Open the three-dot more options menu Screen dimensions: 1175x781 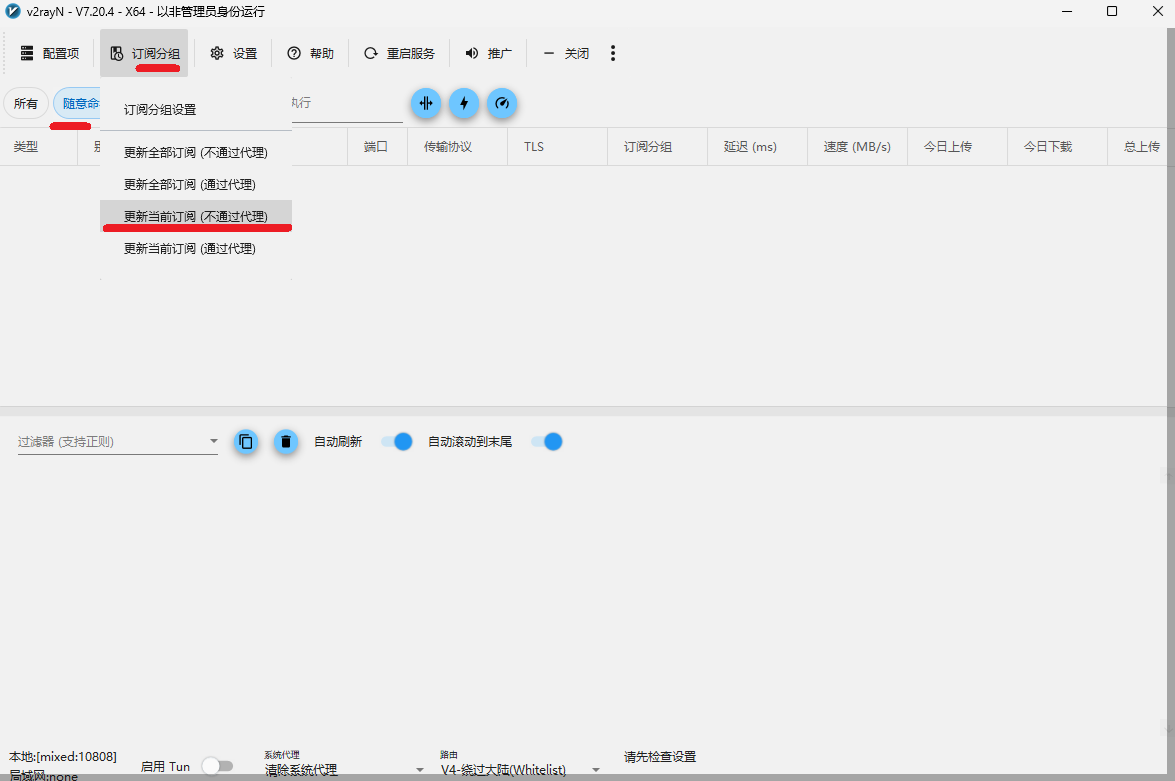coord(613,53)
